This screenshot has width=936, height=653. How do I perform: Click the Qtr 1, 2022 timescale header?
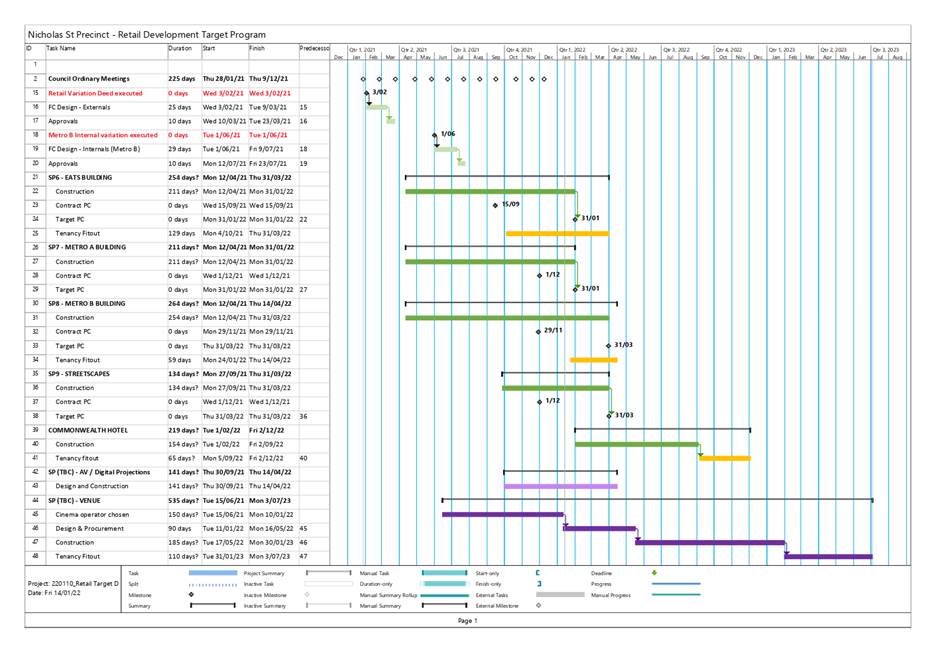click(572, 48)
